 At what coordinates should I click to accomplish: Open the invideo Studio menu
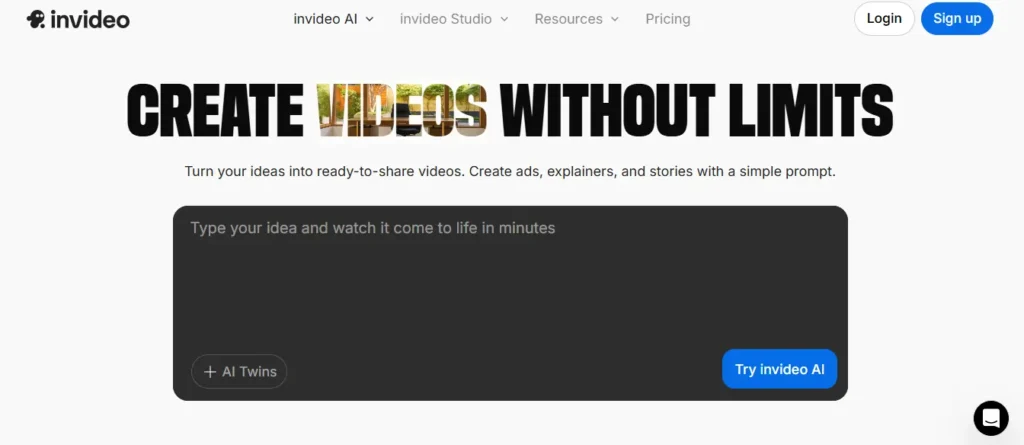(x=446, y=19)
